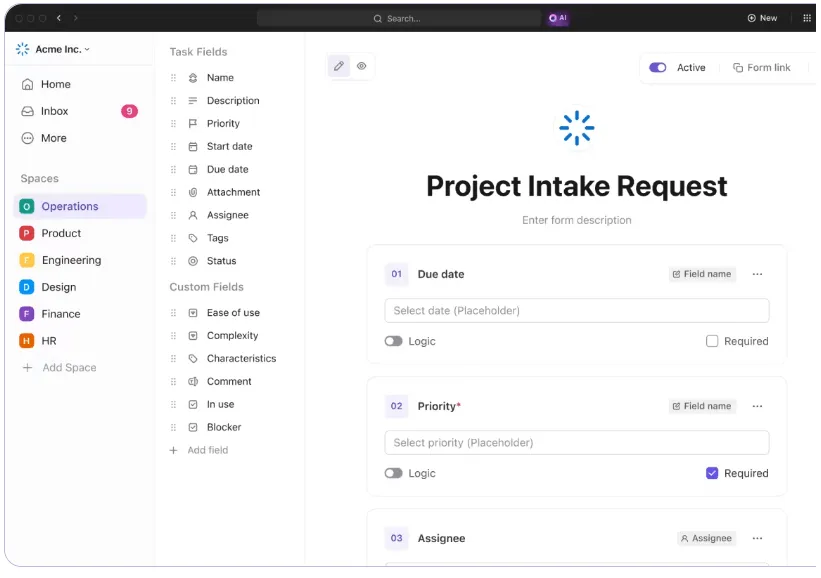The height and width of the screenshot is (578, 821).
Task: Click the AI assistant button in top bar
Action: (558, 18)
